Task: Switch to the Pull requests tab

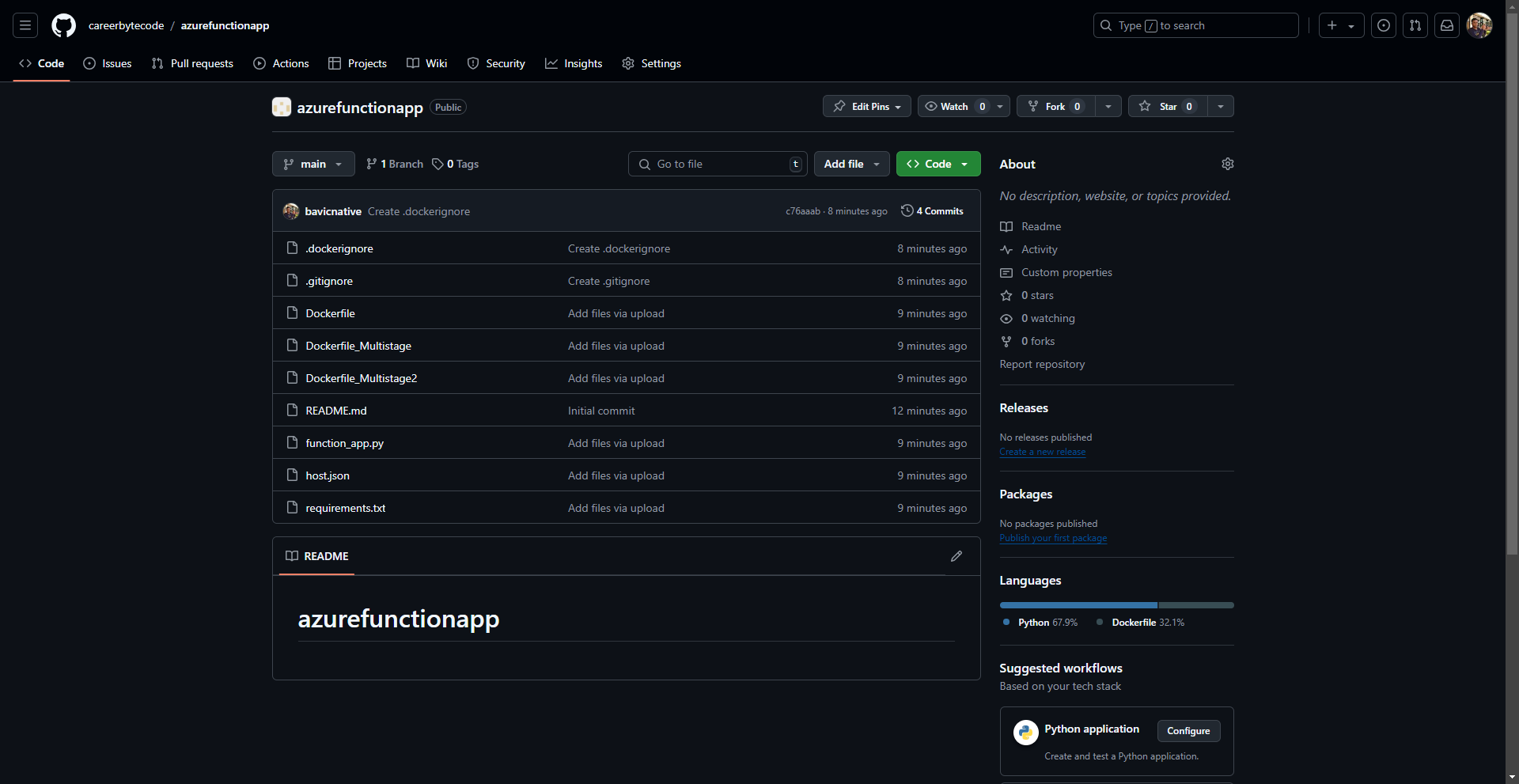Action: coord(192,63)
